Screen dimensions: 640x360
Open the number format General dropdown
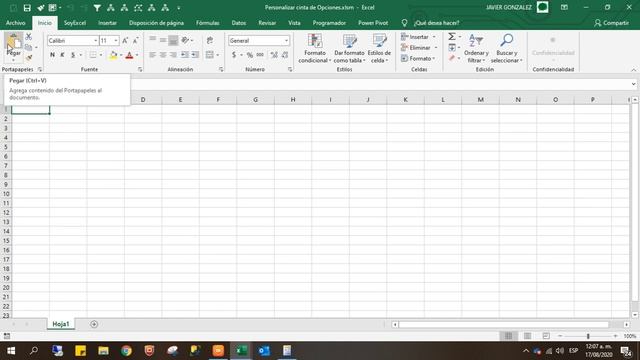[286, 41]
